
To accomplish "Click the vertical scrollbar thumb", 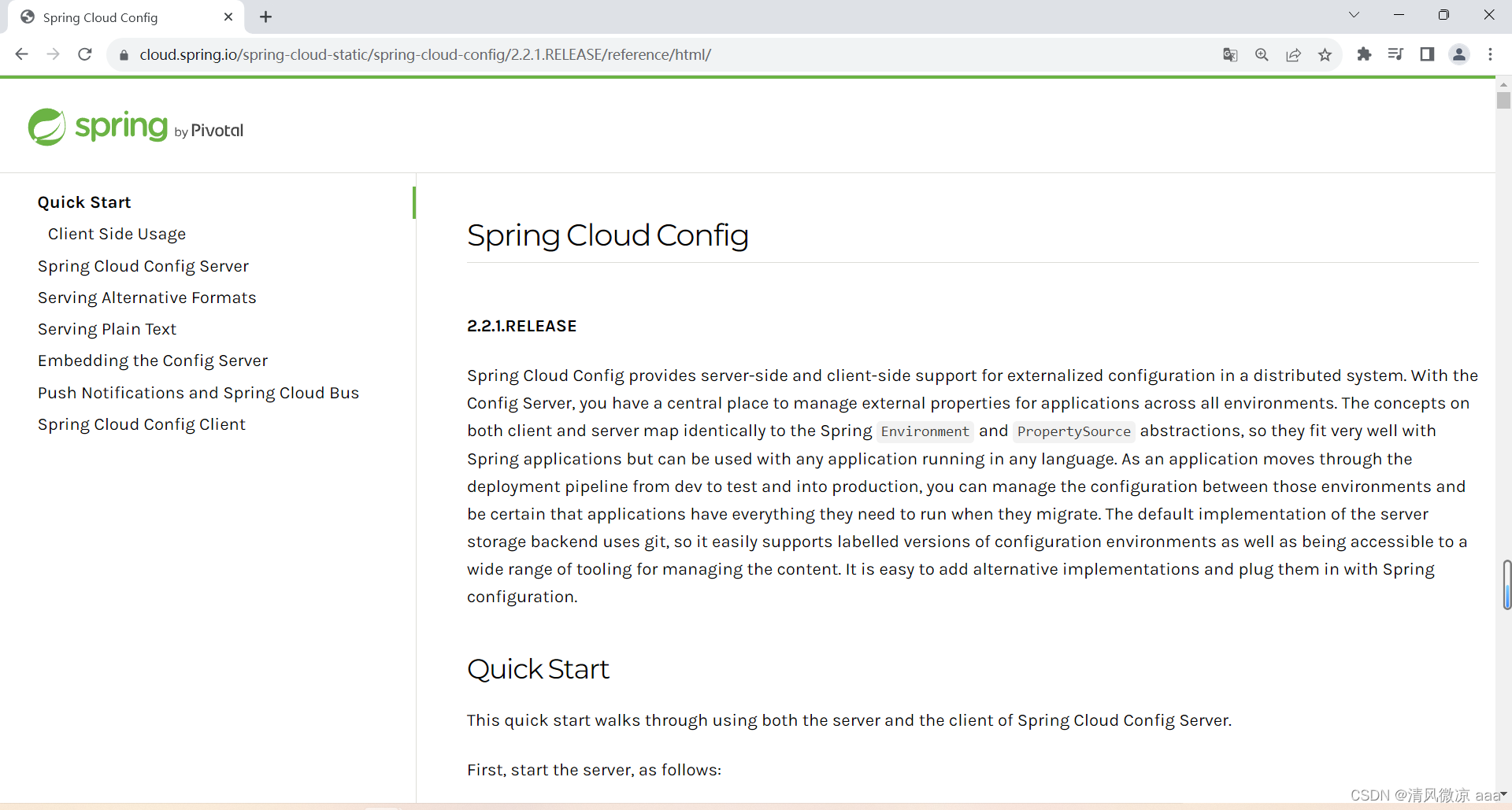I will [1503, 100].
